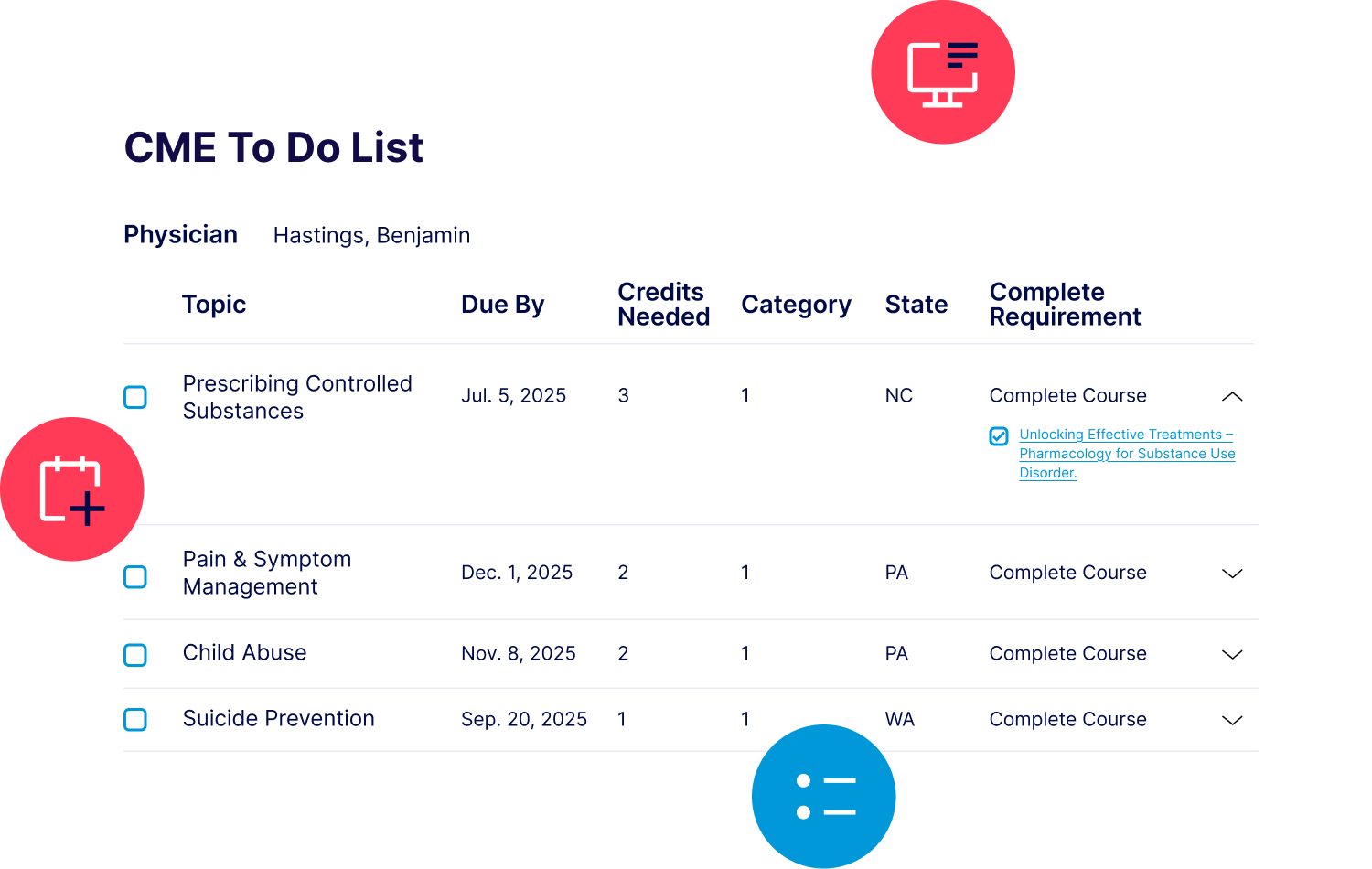Click the Topic column header

click(214, 305)
